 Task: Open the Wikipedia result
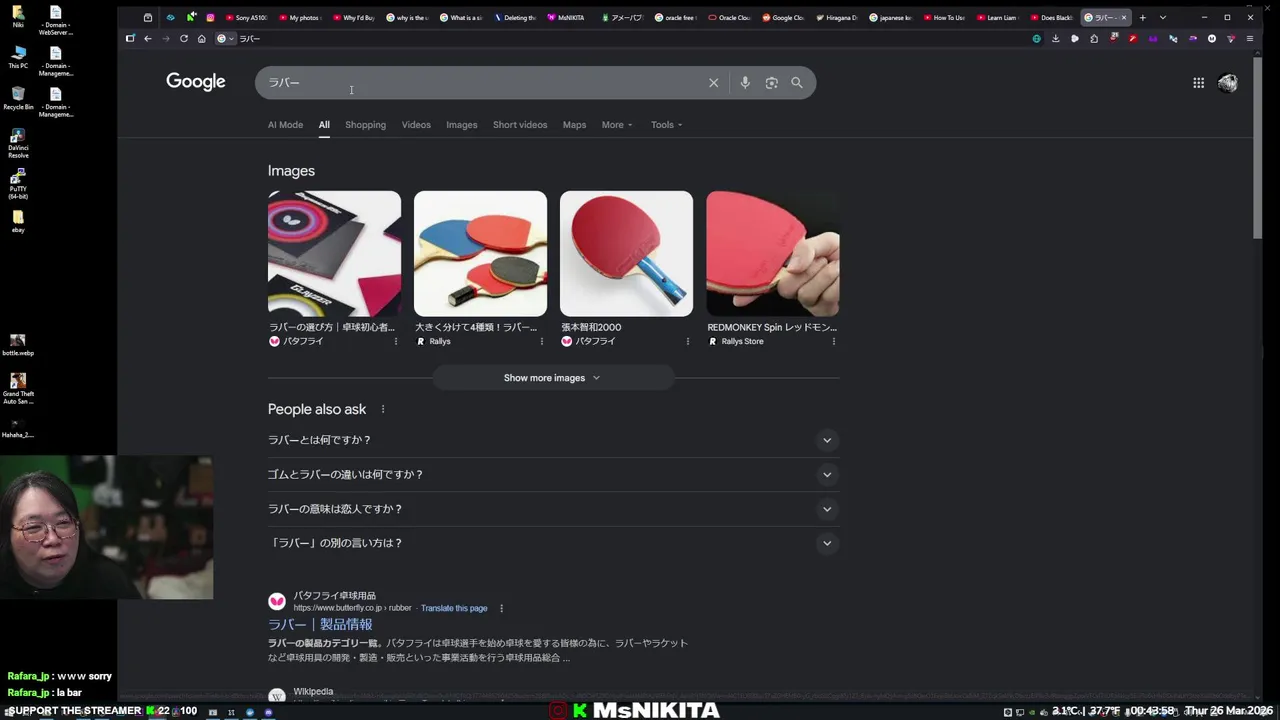[313, 692]
